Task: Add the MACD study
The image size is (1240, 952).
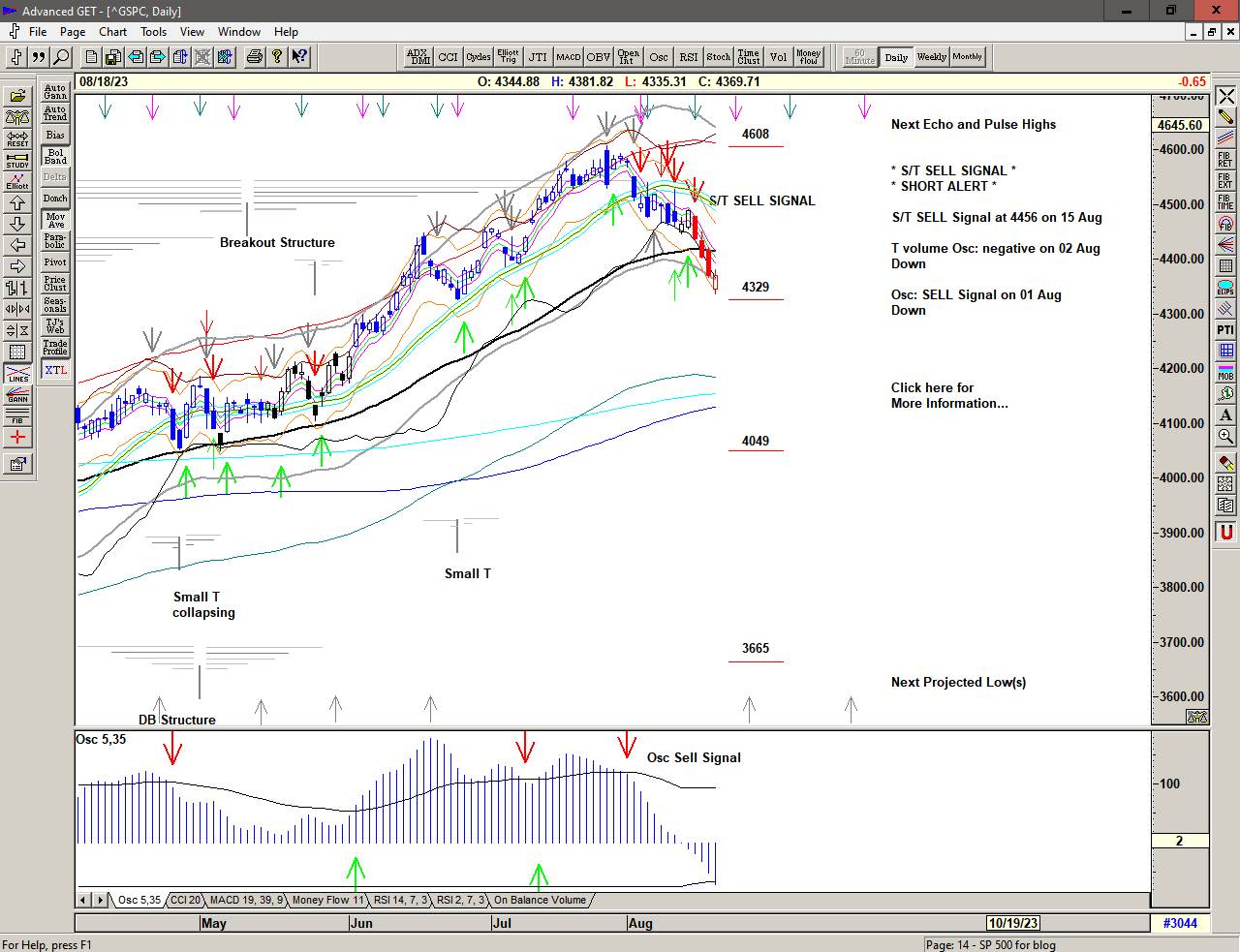Action: tap(569, 57)
